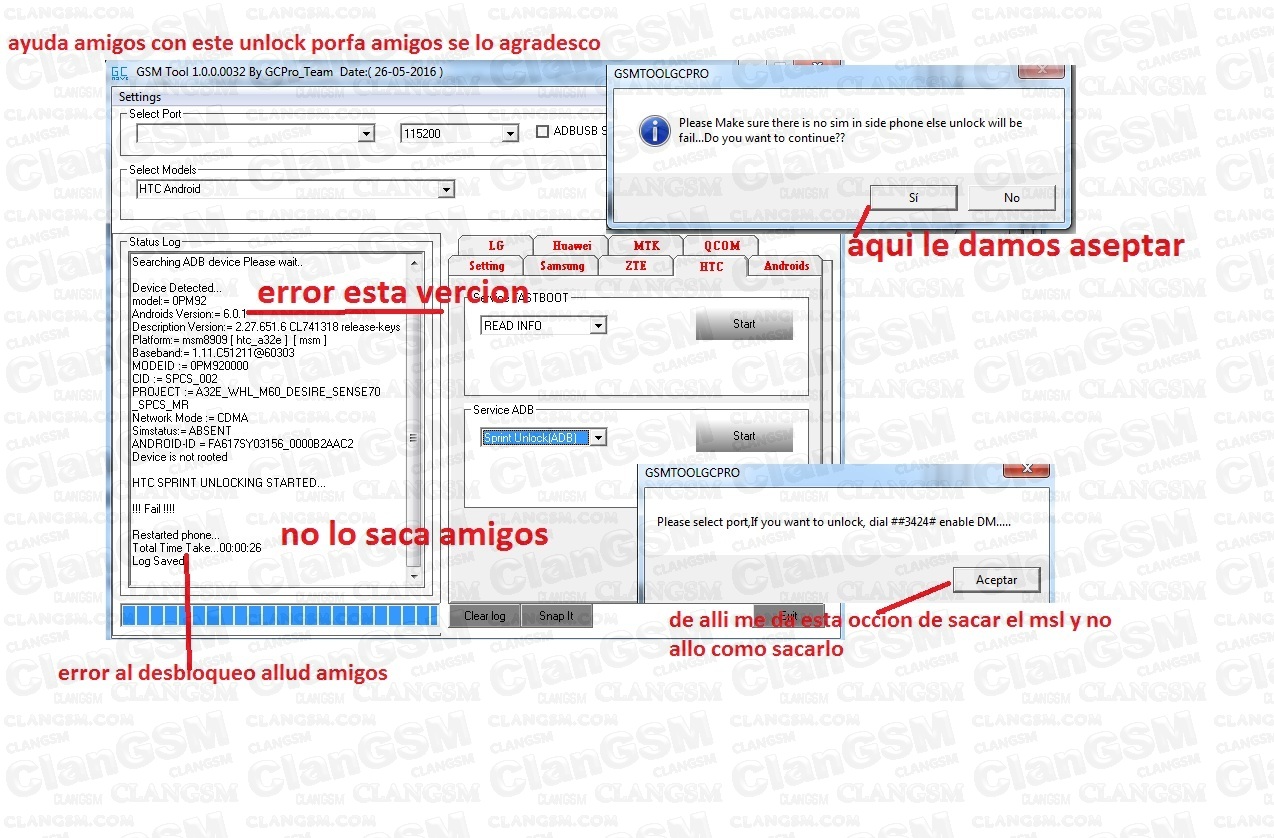Select the 'Network Mode := CDMA' log line

(x=190, y=418)
